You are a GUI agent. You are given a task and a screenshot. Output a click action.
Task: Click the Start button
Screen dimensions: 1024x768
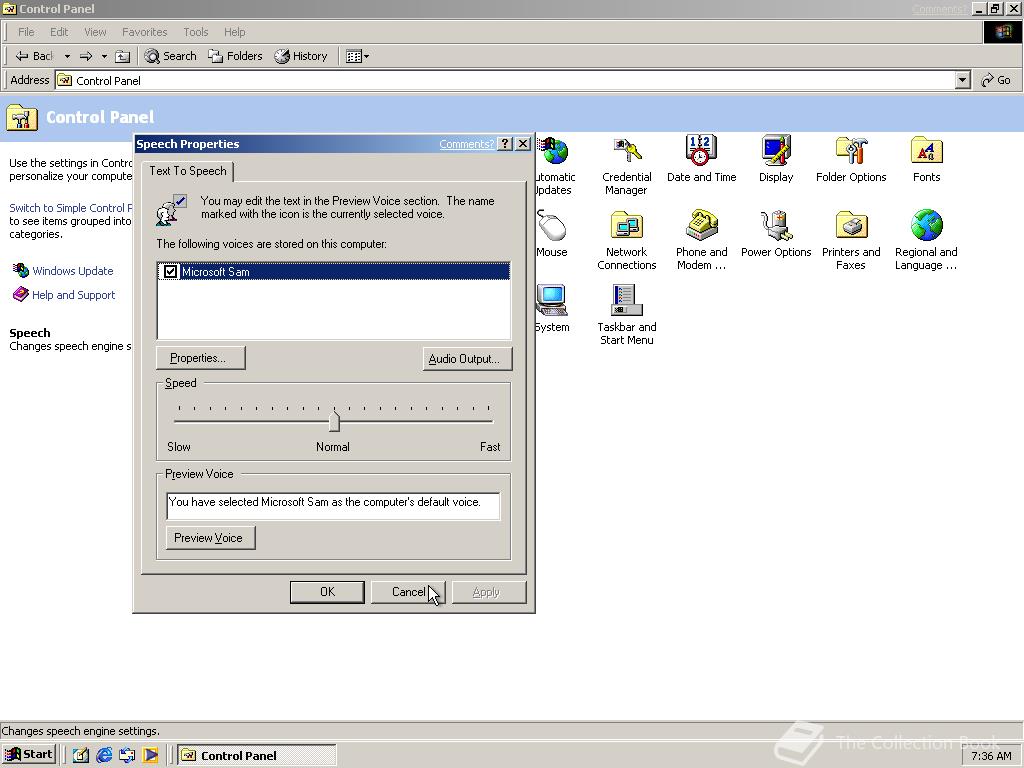(x=29, y=755)
